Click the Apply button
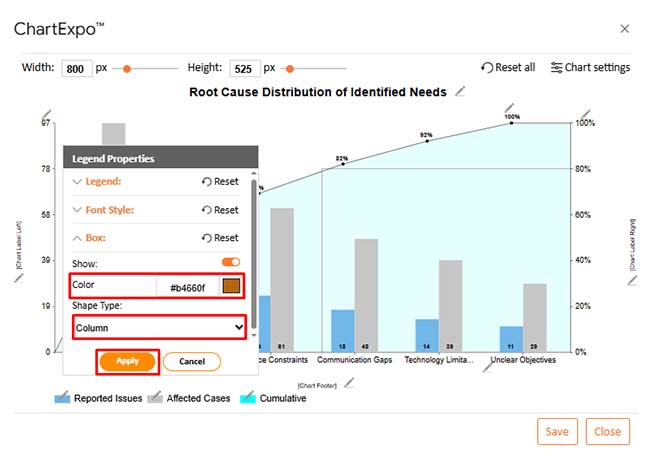The height and width of the screenshot is (471, 650). 127,361
